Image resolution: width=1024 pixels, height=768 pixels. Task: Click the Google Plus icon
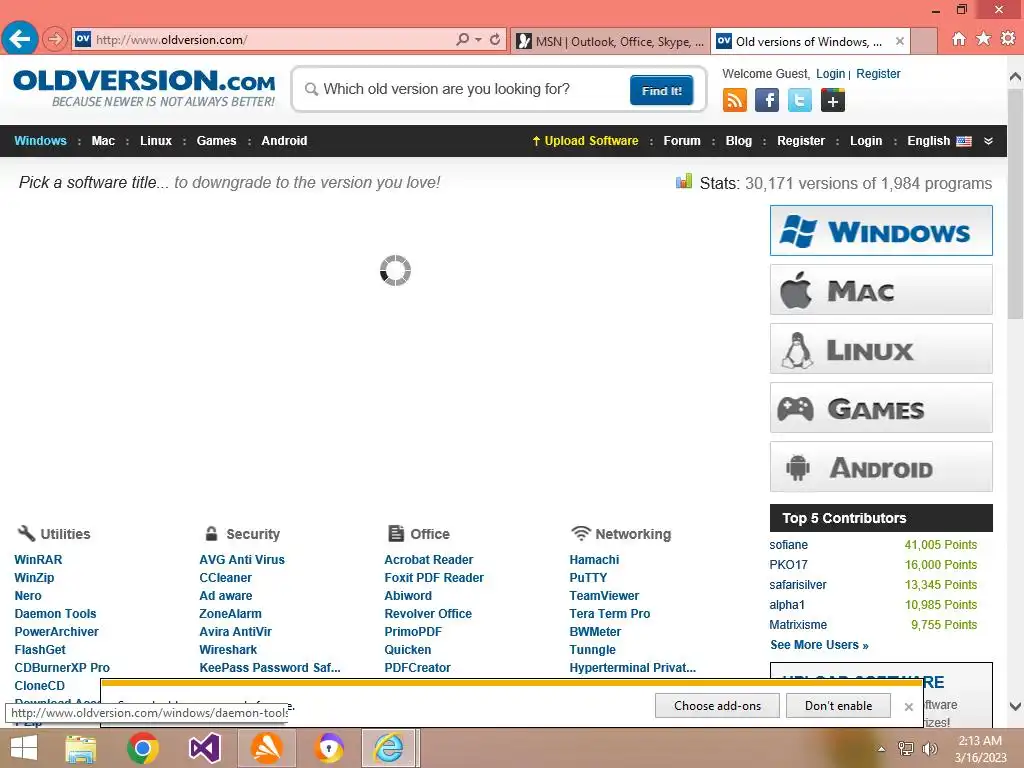[x=833, y=101]
